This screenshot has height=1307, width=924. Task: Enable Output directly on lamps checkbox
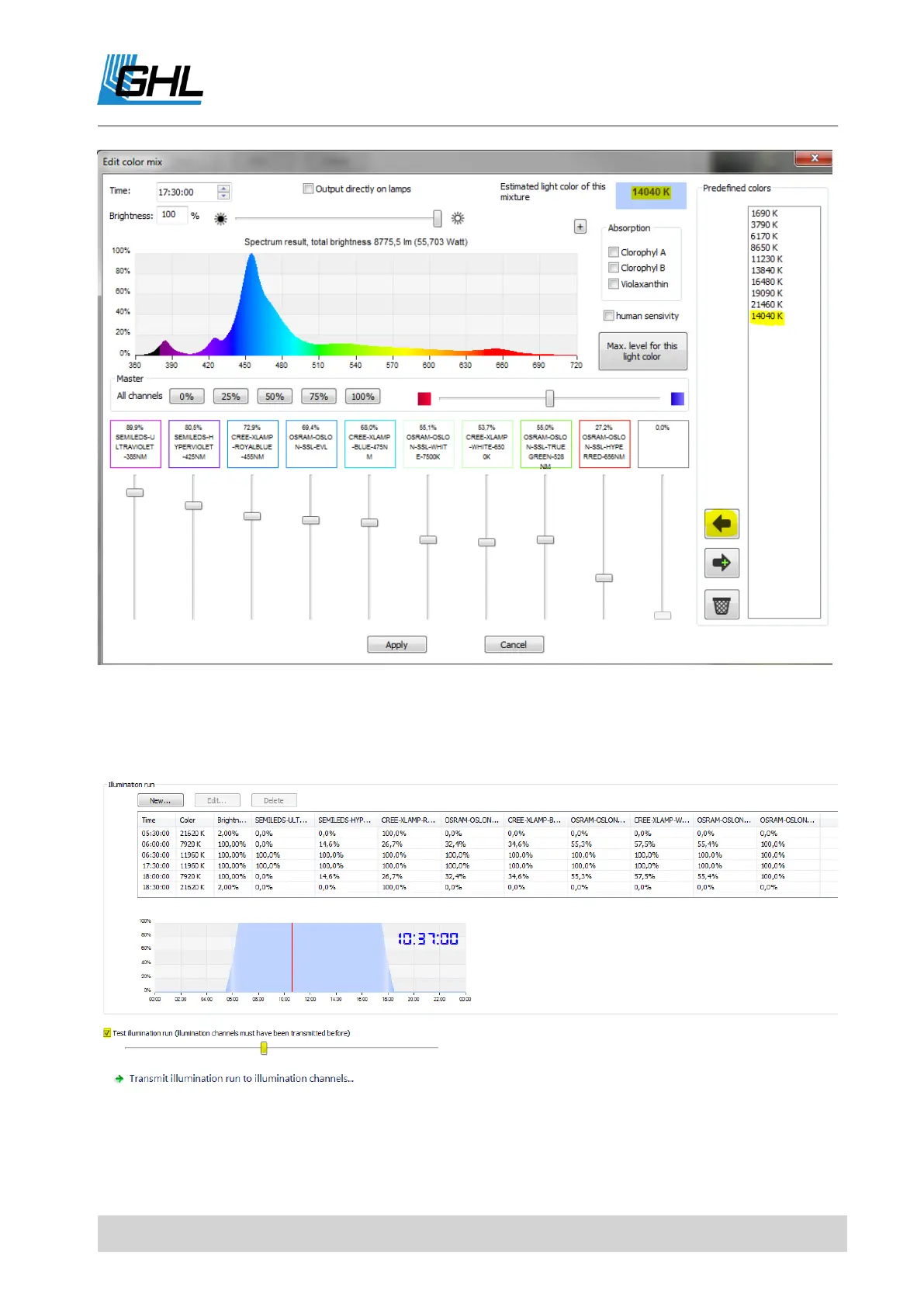coord(308,189)
